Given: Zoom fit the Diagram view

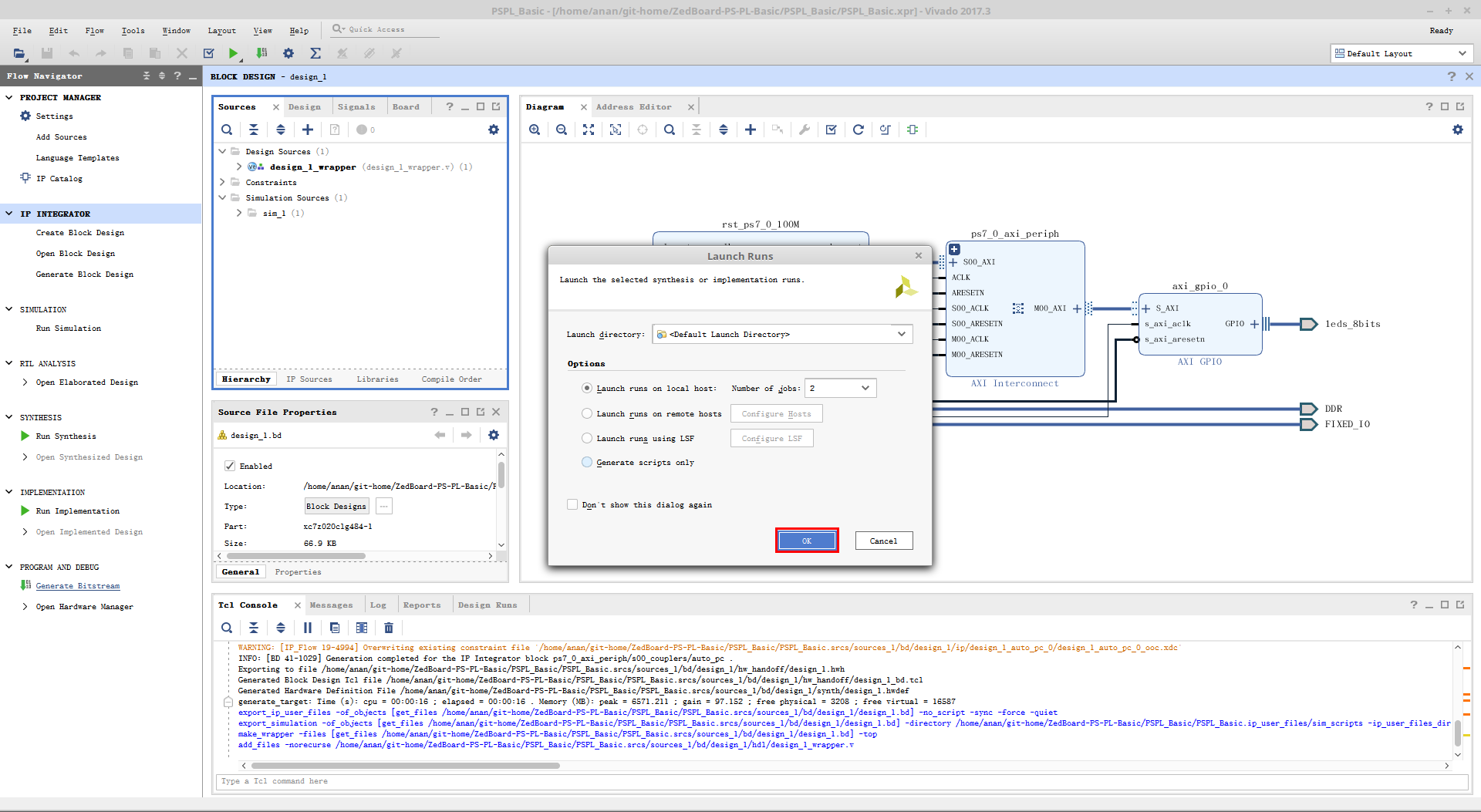Looking at the screenshot, I should [x=589, y=130].
